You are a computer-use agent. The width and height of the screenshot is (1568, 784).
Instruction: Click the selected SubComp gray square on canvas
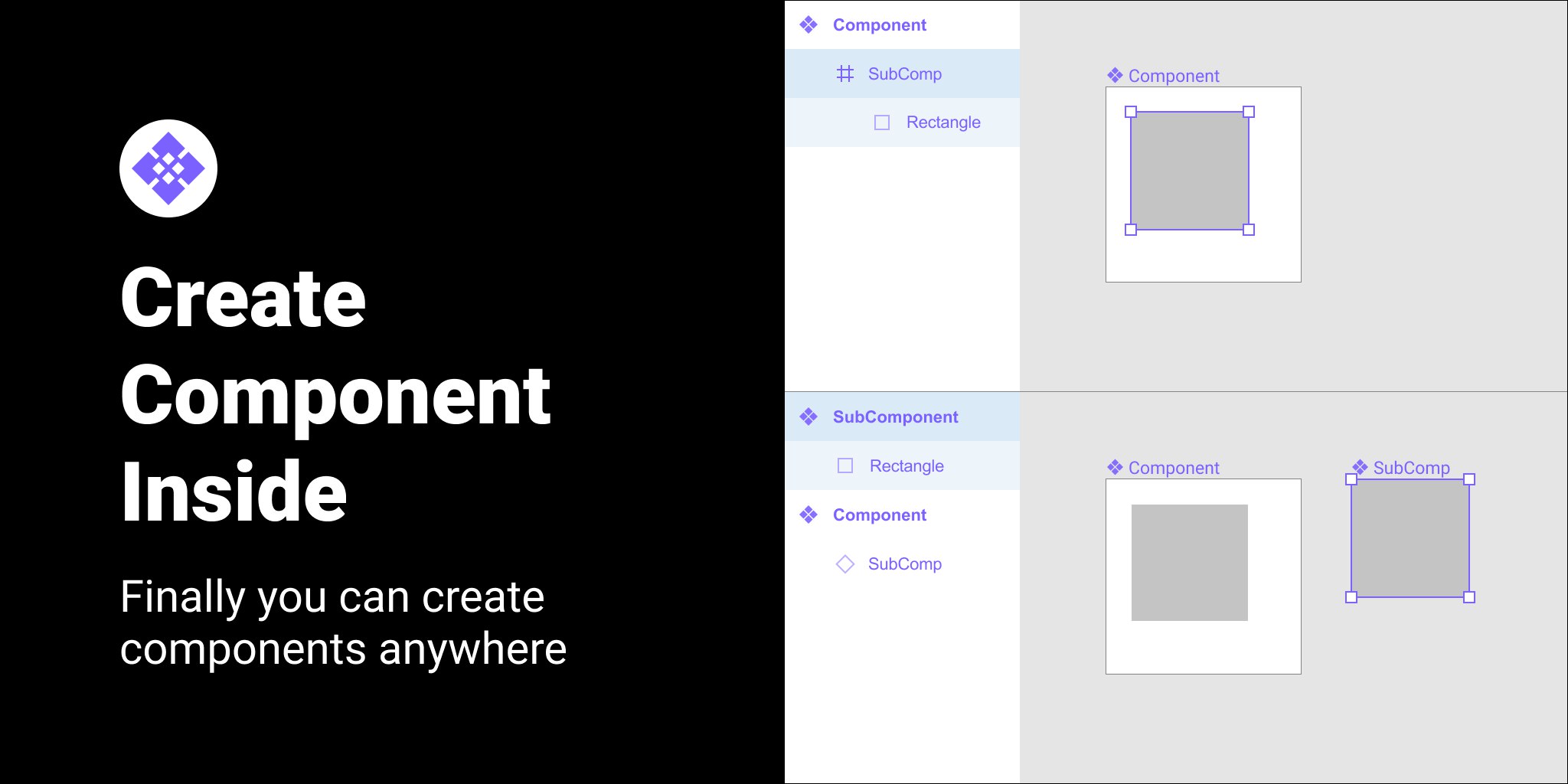point(1410,538)
